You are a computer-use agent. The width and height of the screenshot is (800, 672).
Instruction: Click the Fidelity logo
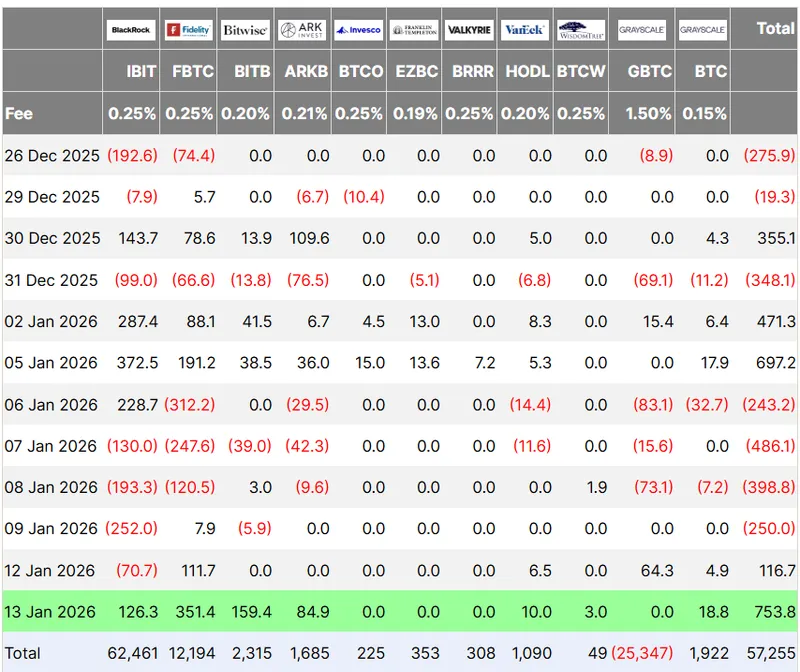click(x=188, y=30)
